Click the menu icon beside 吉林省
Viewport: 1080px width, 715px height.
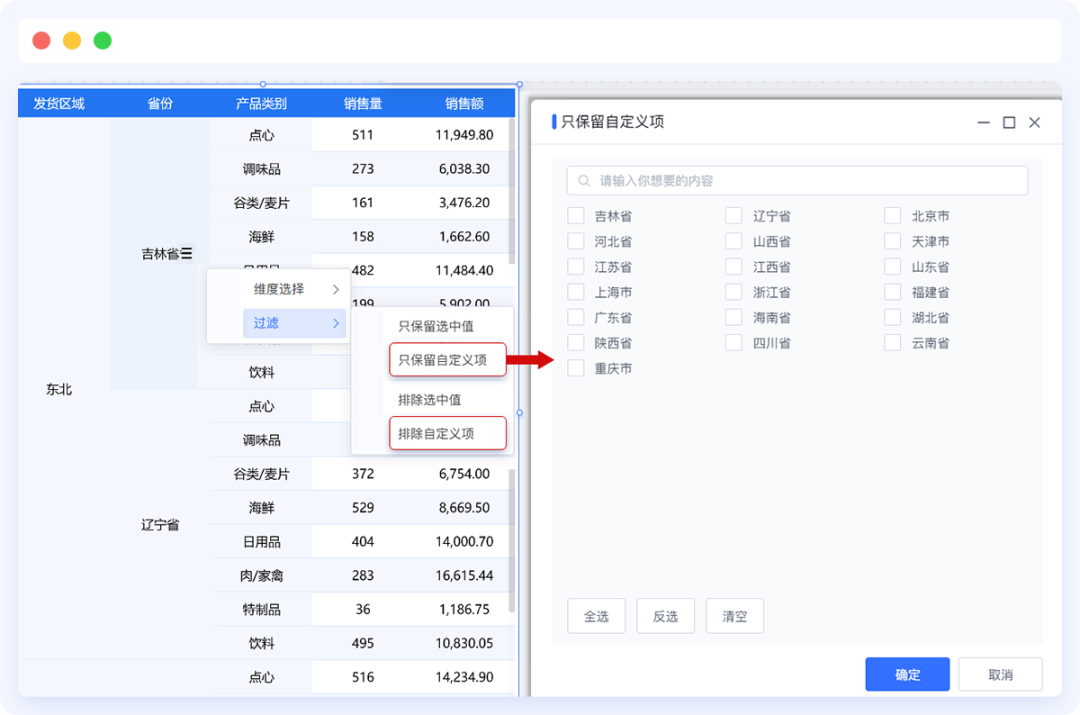[187, 253]
